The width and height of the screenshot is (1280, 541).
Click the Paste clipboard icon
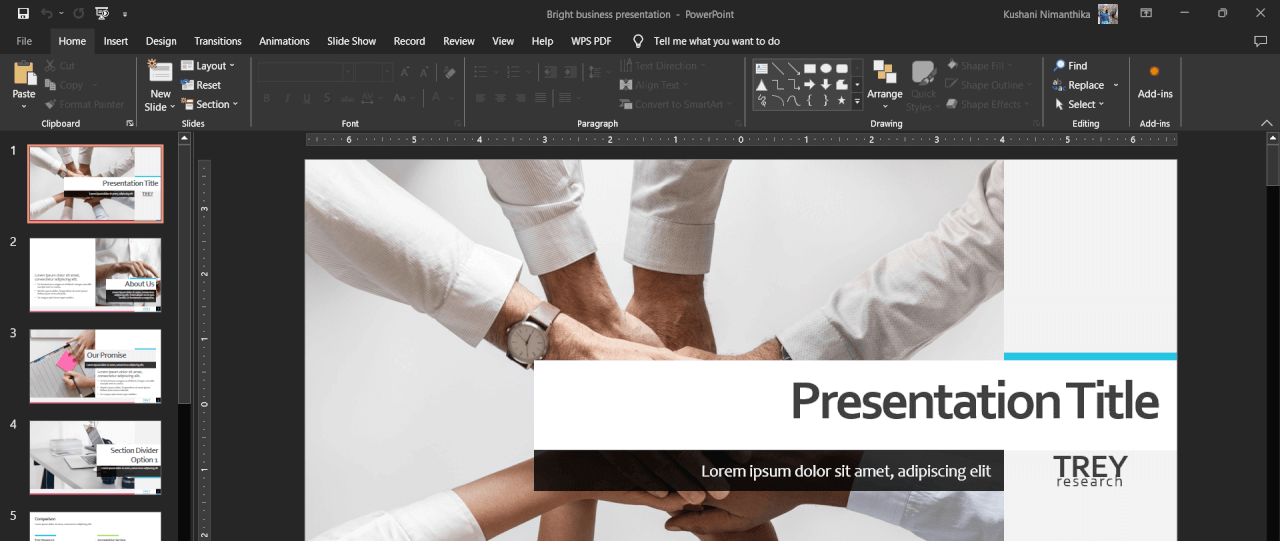(24, 73)
